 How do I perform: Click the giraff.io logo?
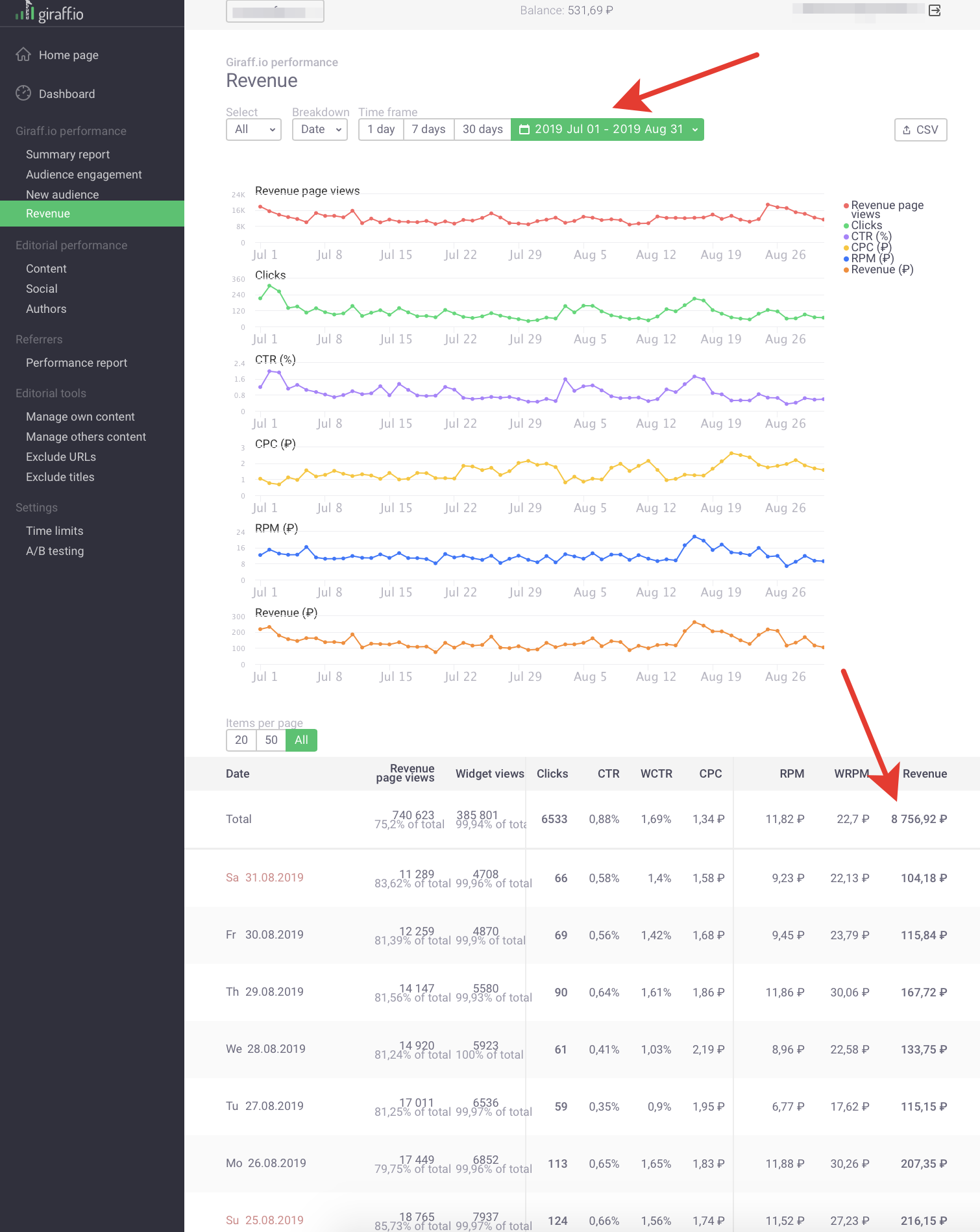tap(49, 12)
